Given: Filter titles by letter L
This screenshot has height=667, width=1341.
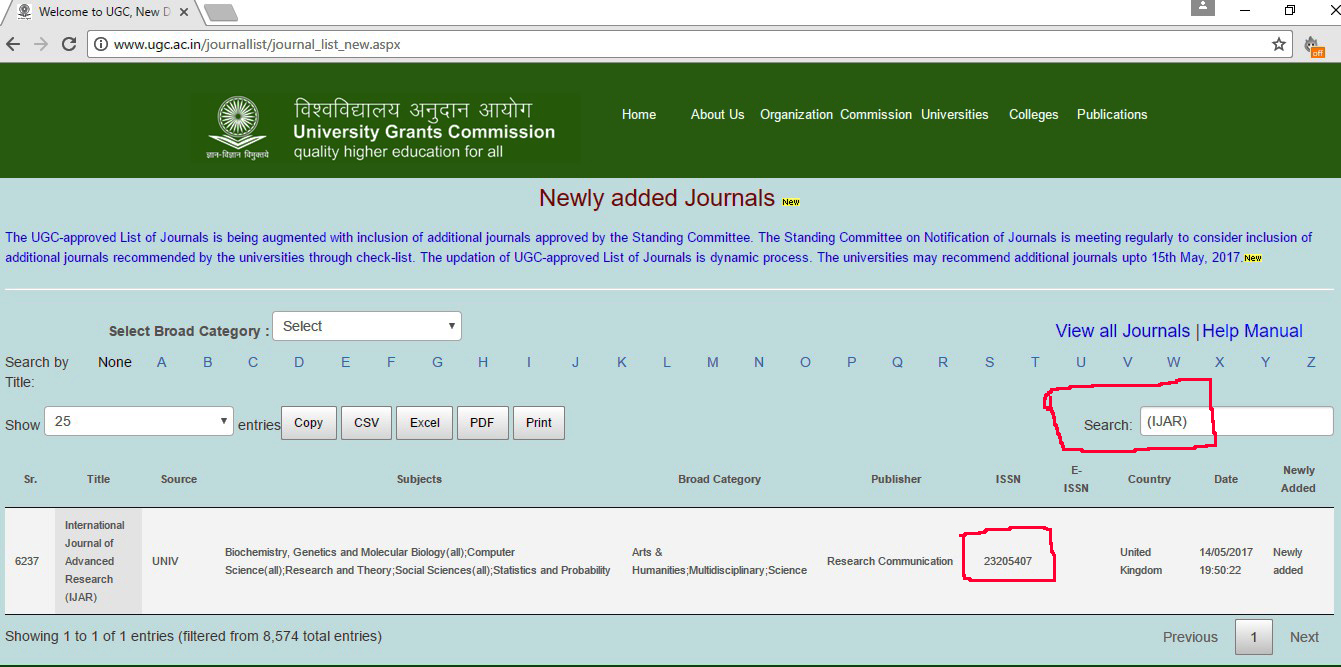Looking at the screenshot, I should [x=667, y=362].
